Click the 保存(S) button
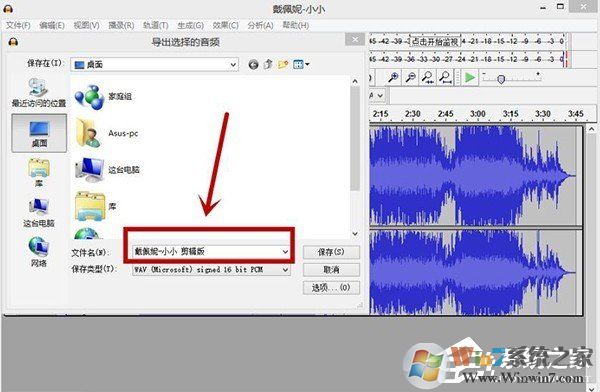 331,252
